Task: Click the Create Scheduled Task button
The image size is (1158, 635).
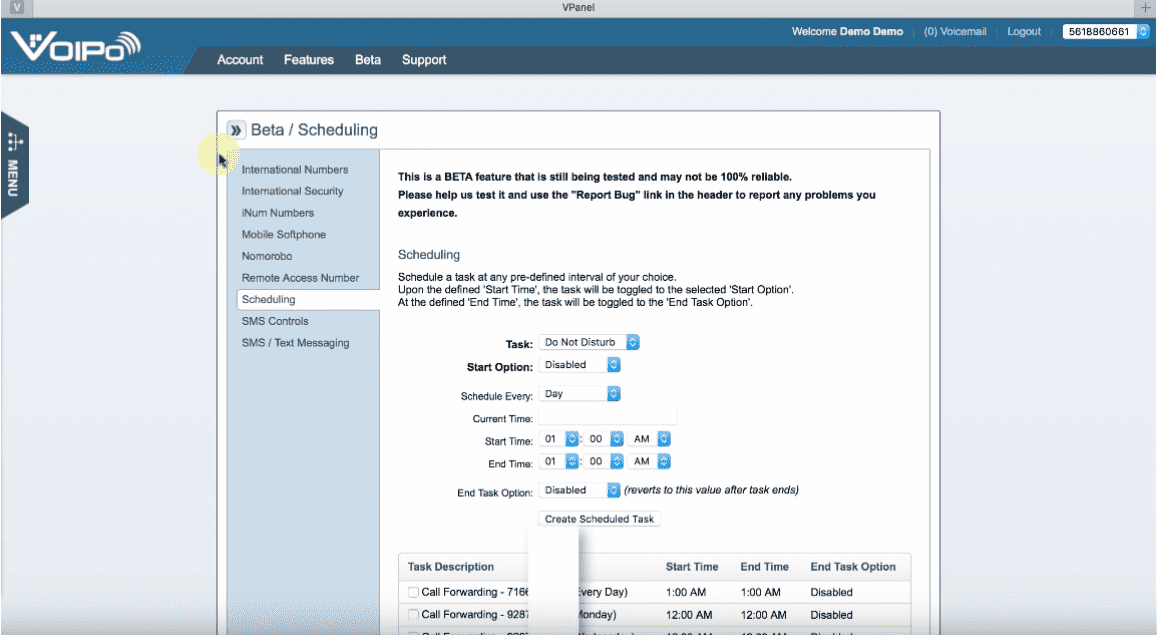Action: tap(599, 519)
